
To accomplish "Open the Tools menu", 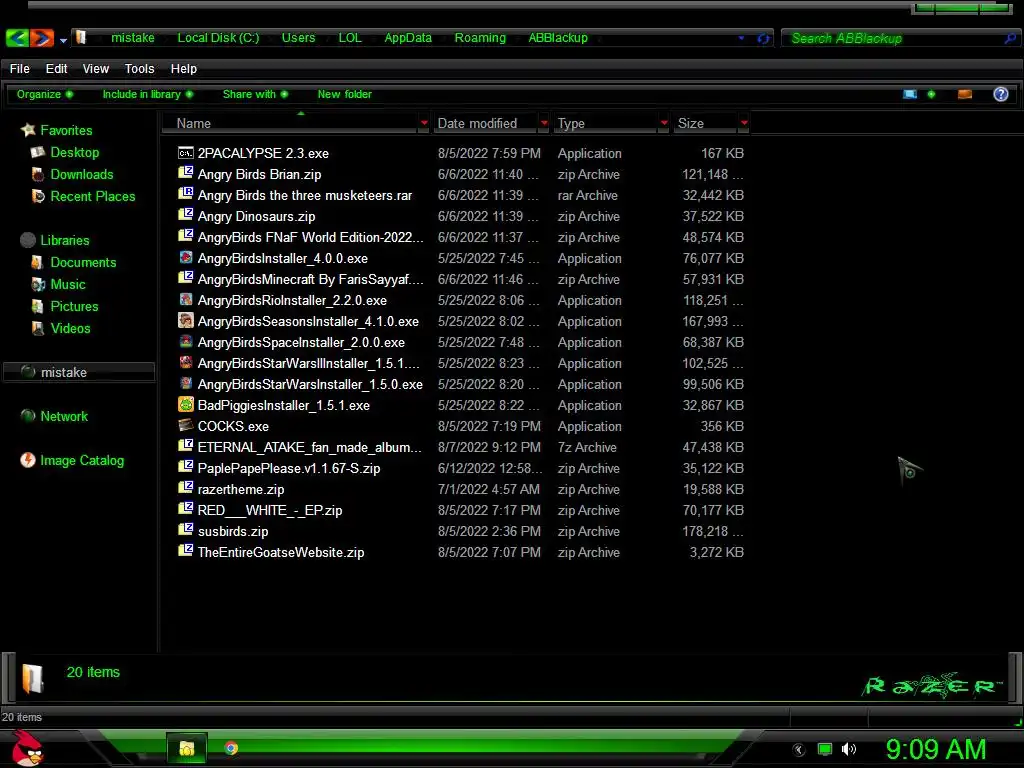I will point(139,69).
